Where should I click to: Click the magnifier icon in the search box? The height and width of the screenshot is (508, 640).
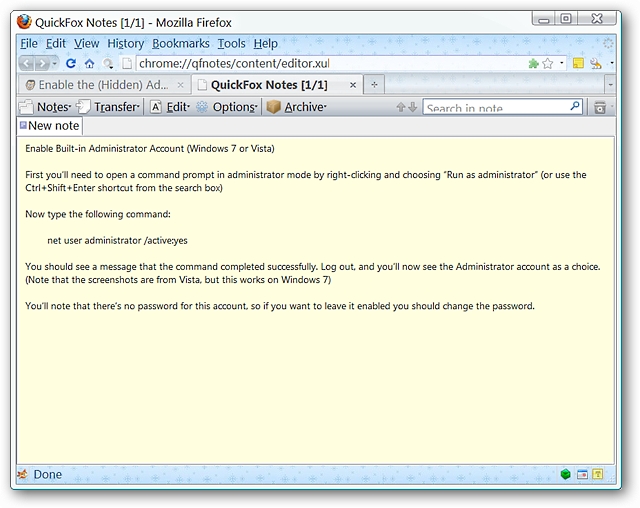(x=575, y=106)
